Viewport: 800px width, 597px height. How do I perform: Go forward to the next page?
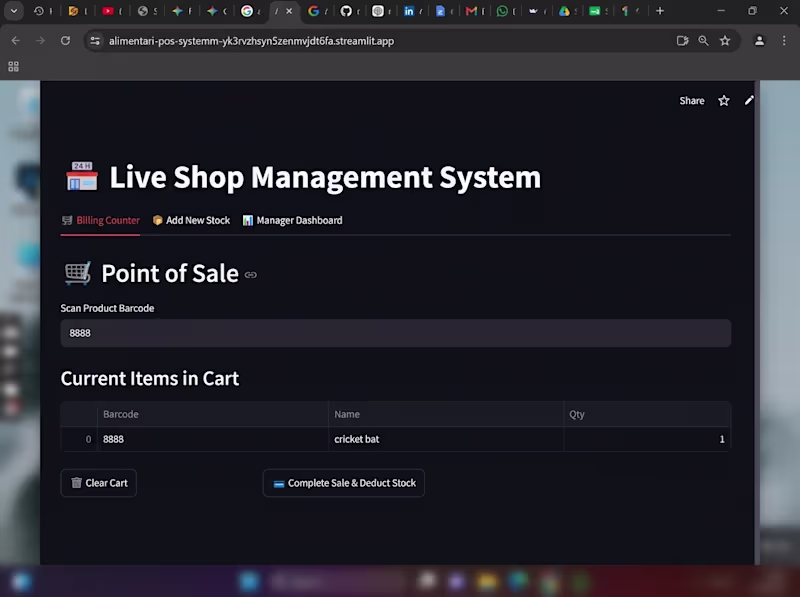40,41
